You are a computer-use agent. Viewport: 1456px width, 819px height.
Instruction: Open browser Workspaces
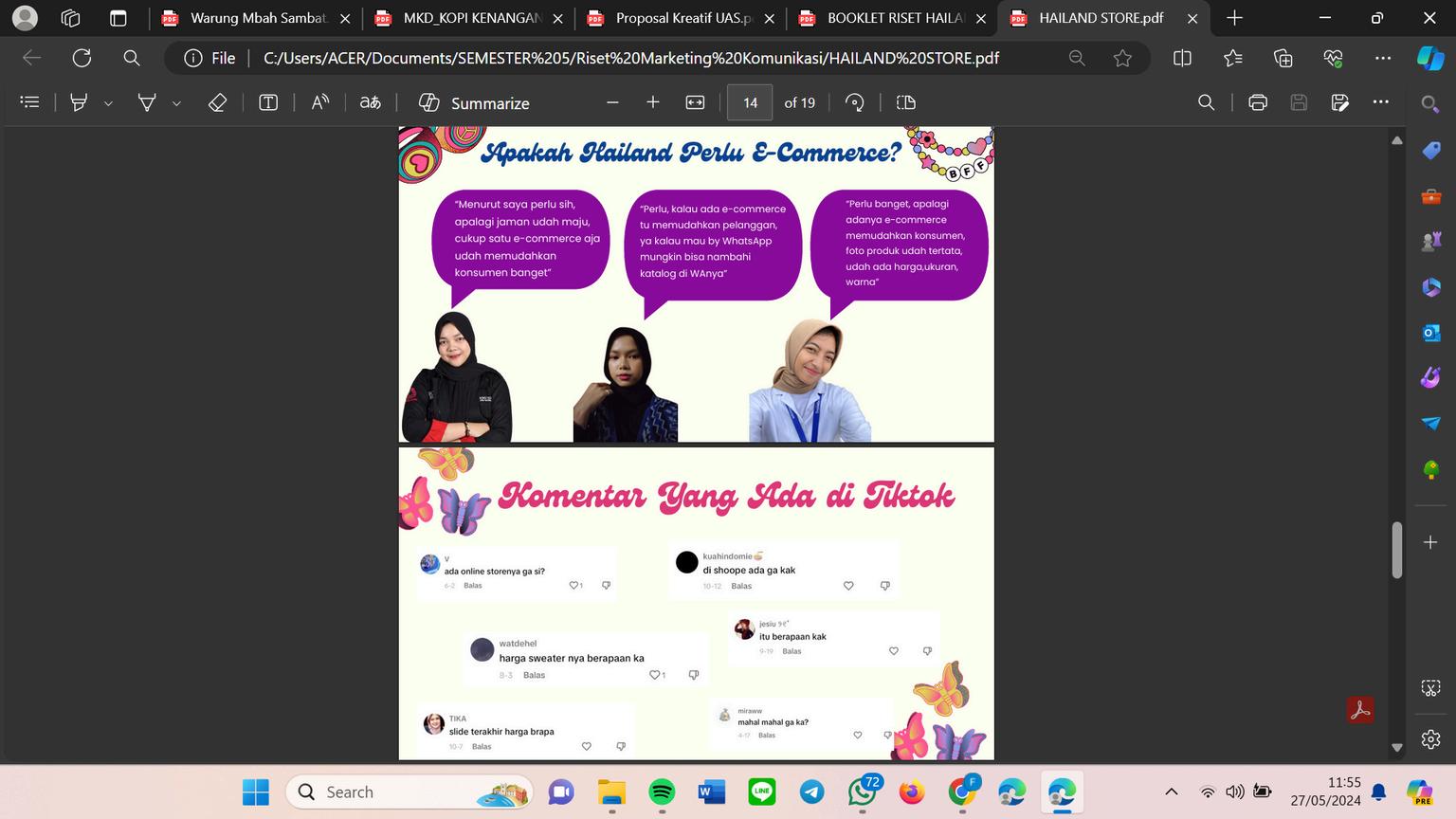coord(71,18)
